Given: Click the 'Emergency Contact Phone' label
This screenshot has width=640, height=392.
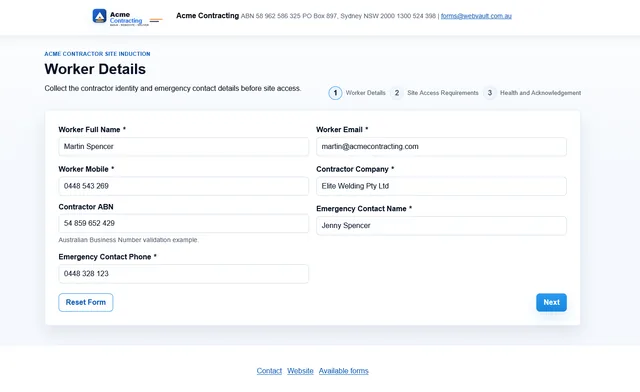Looking at the screenshot, I should 107,257.
